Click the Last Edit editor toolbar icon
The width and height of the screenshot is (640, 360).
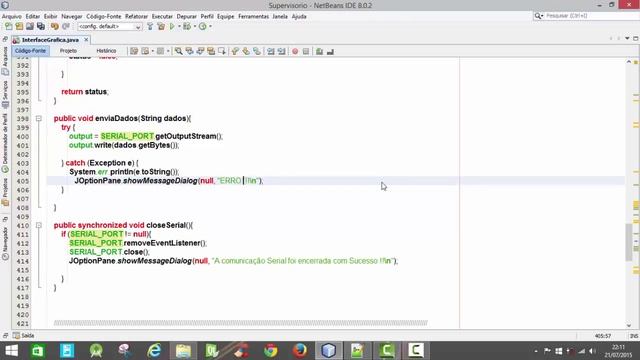[x=133, y=51]
